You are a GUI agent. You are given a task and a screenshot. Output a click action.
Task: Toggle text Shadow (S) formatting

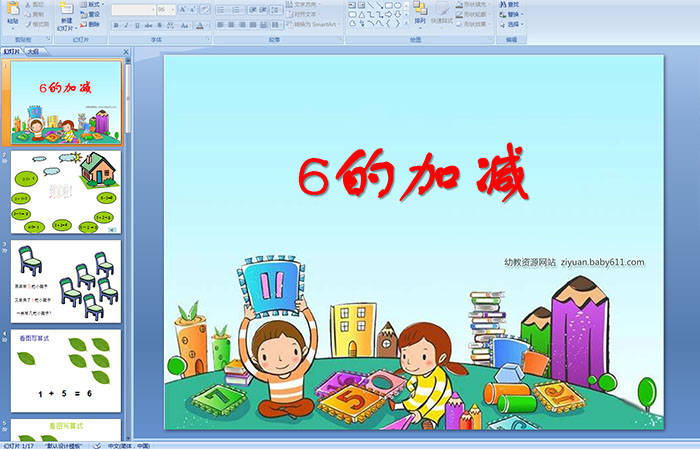click(x=160, y=25)
